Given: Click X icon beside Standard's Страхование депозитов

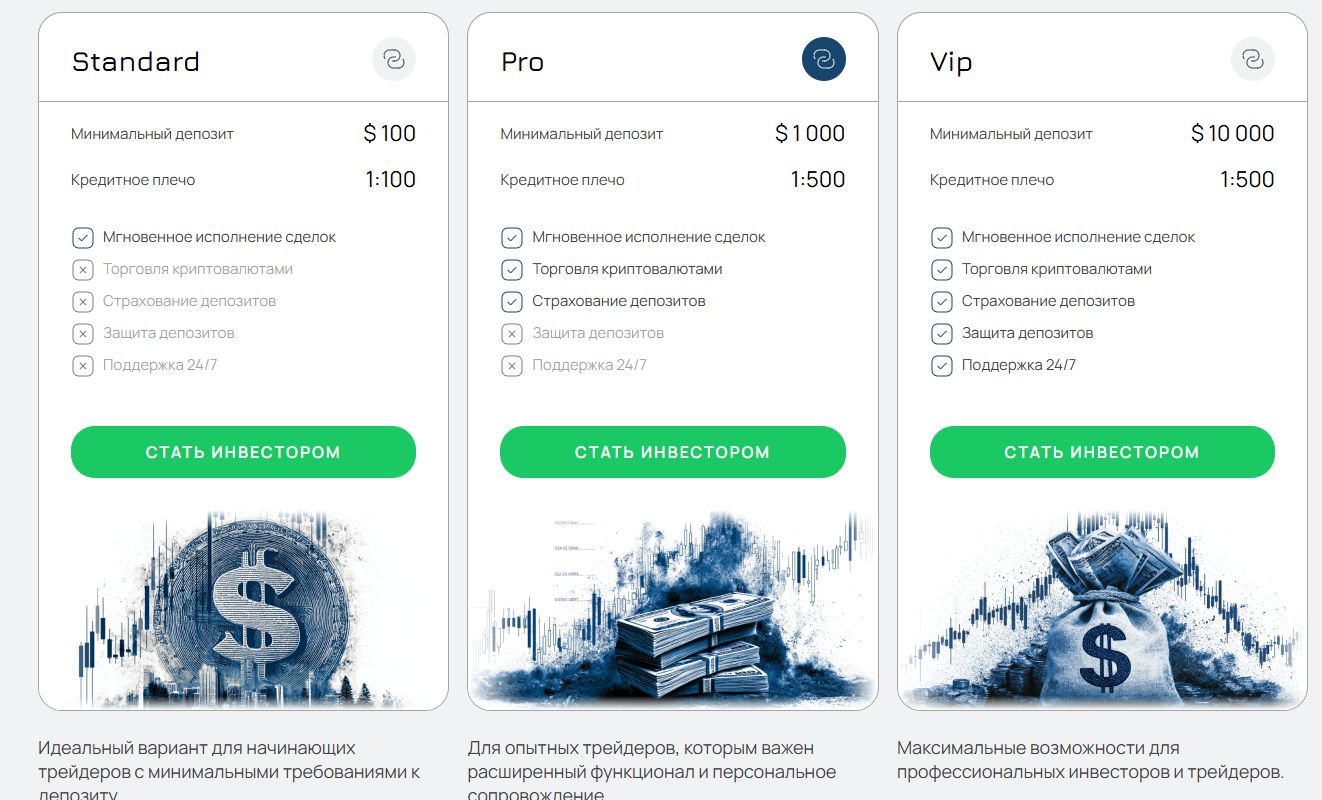Looking at the screenshot, I should pos(82,302).
